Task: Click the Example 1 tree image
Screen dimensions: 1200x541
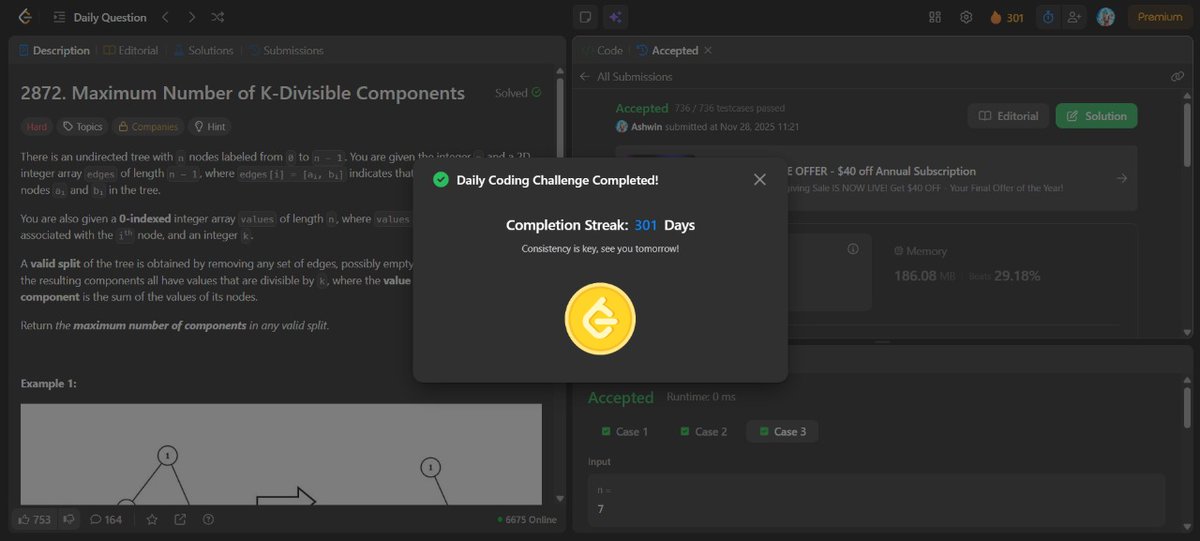Action: pos(281,454)
